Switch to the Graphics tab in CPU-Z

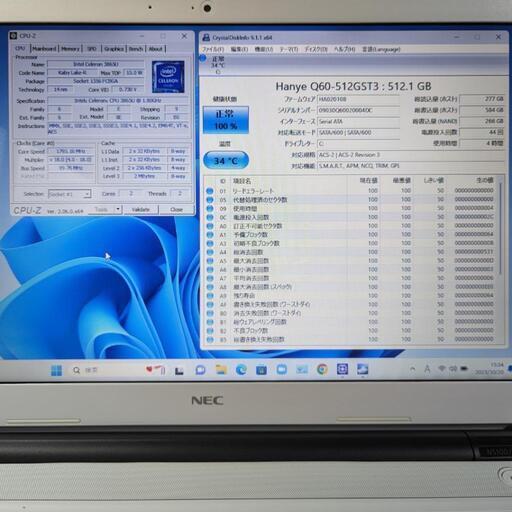click(114, 49)
